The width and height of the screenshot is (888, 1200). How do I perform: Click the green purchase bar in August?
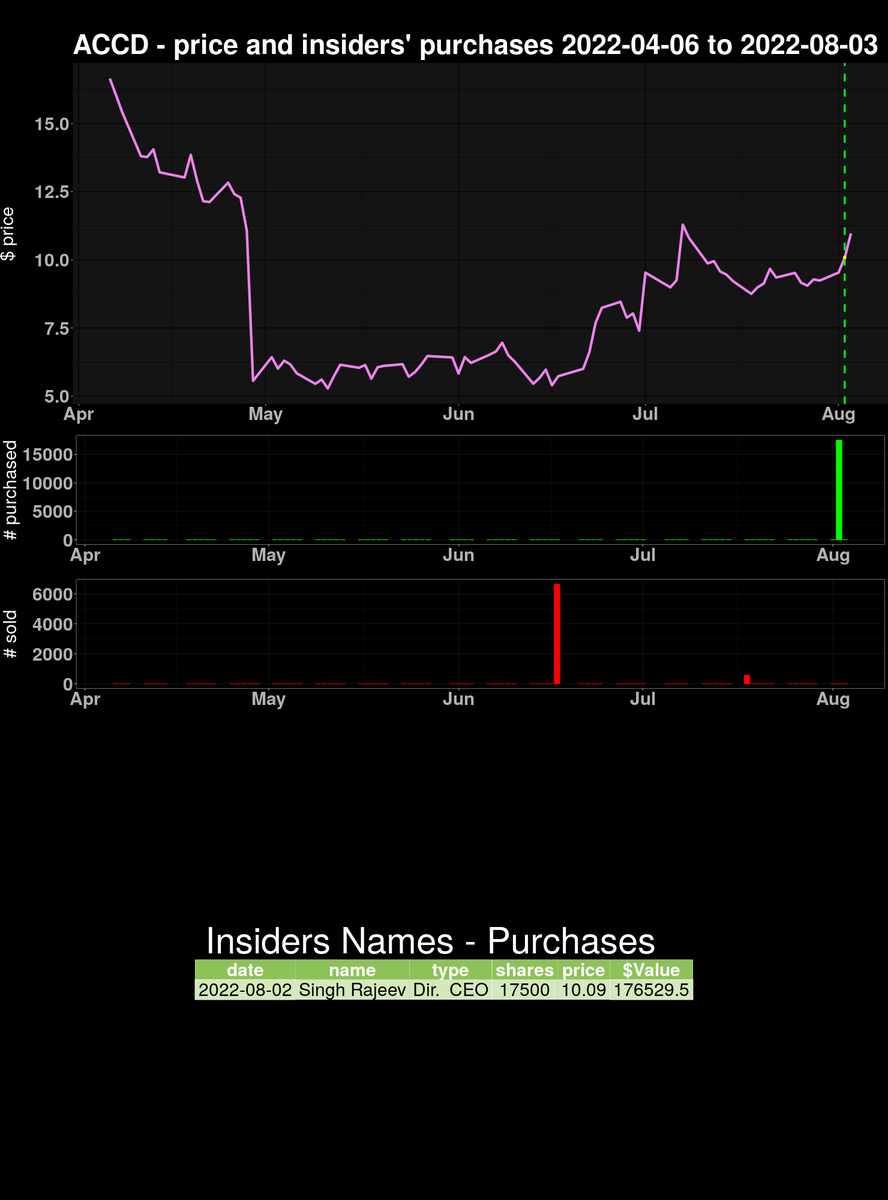tap(840, 490)
